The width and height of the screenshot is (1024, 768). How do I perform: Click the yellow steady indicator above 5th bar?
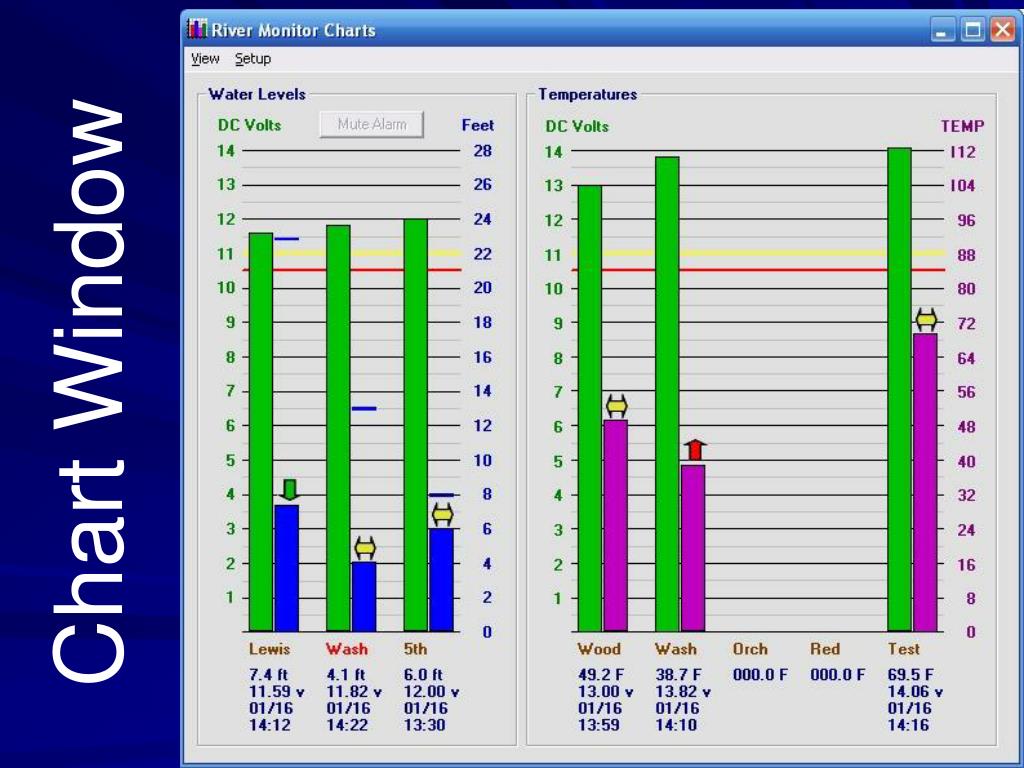[x=442, y=514]
